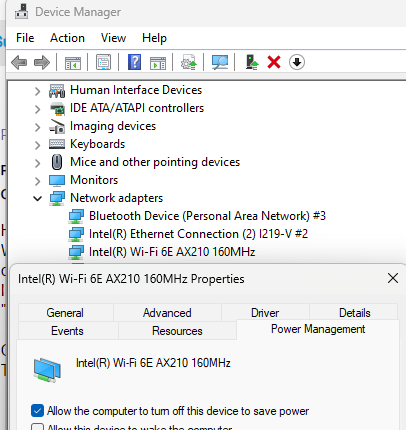Image resolution: width=406 pixels, height=430 pixels.
Task: Select the Human Interface Devices label
Action: pyautogui.click(x=136, y=90)
